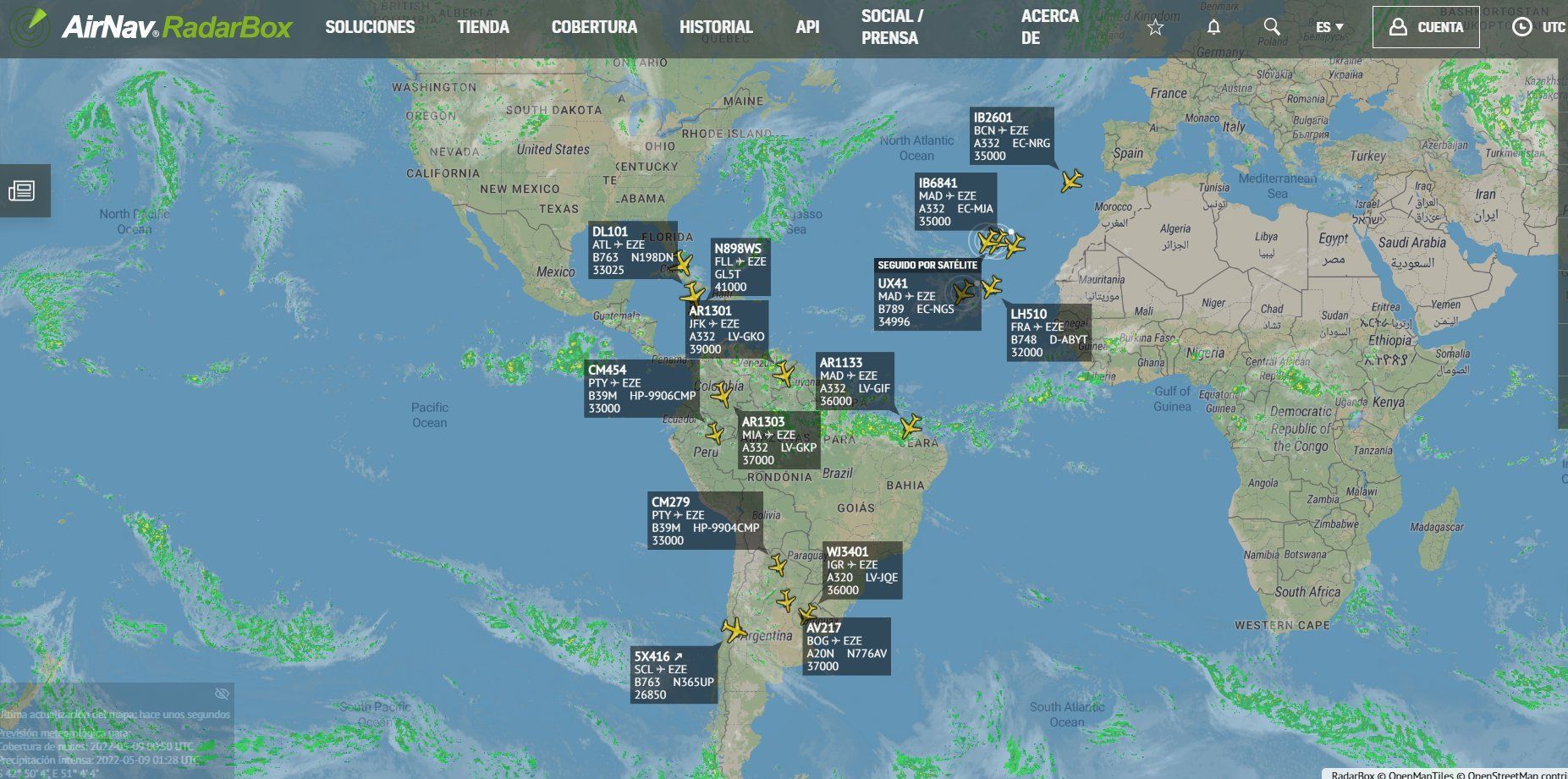
Task: Open the IB6841 flight label
Action: point(955,201)
